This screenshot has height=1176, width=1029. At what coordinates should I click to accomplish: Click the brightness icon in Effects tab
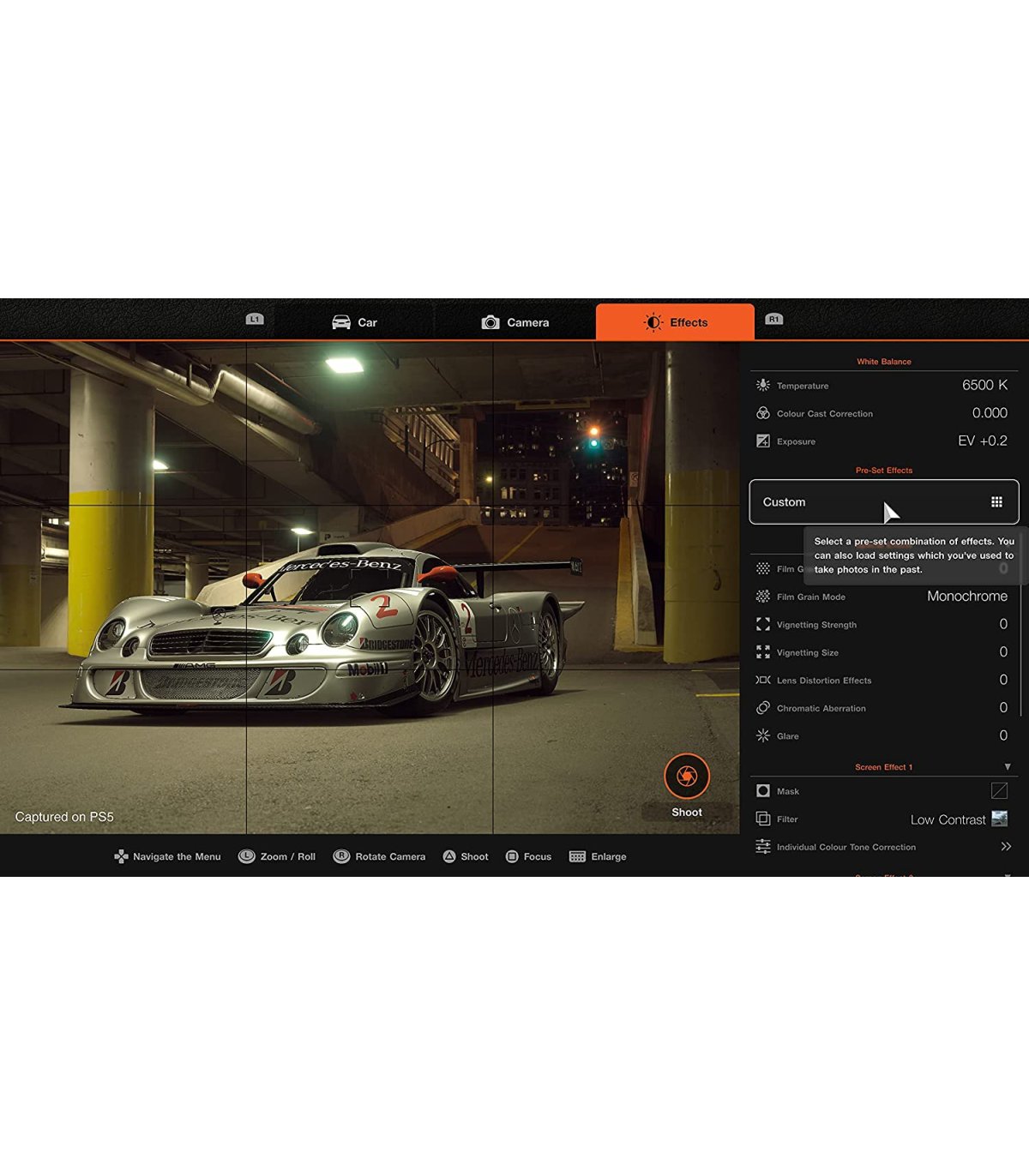(x=653, y=322)
